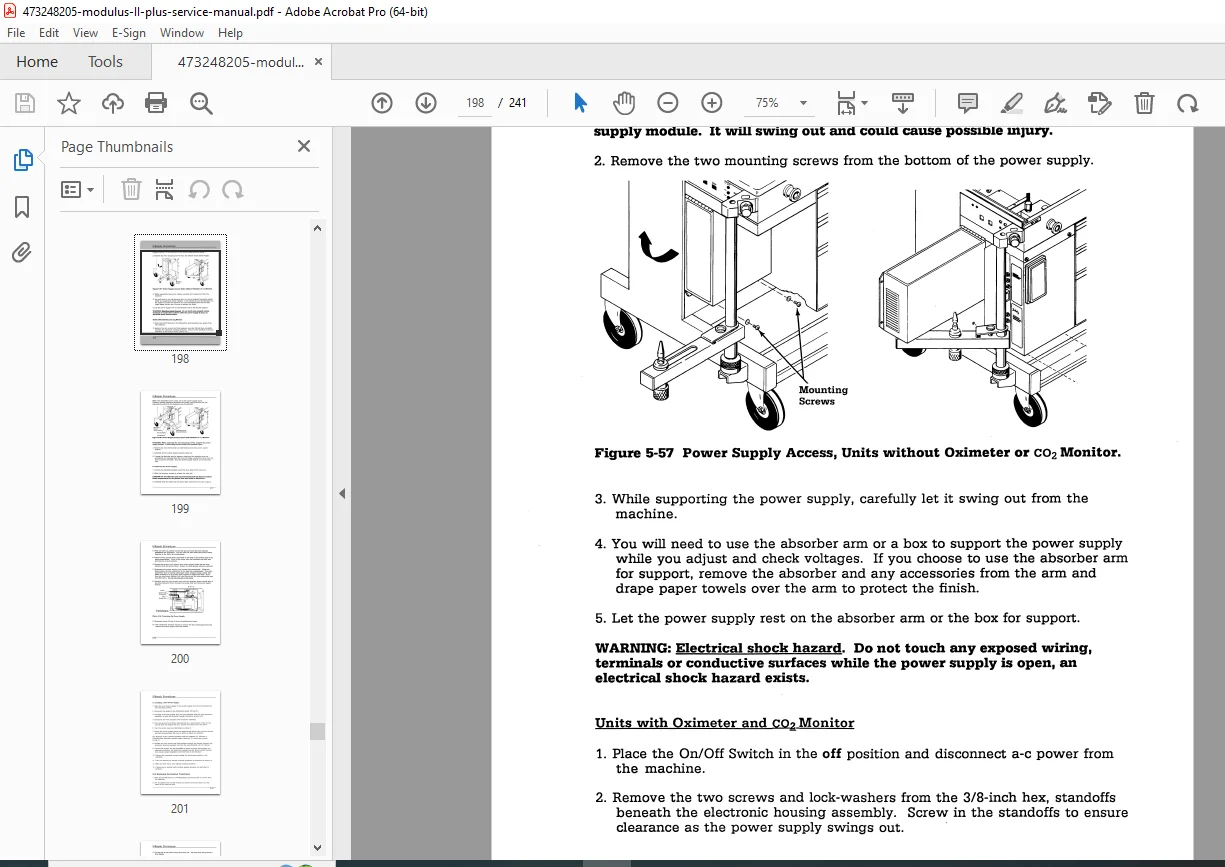The width and height of the screenshot is (1225, 867).
Task: Bookmark this file with the star icon
Action: tap(68, 103)
